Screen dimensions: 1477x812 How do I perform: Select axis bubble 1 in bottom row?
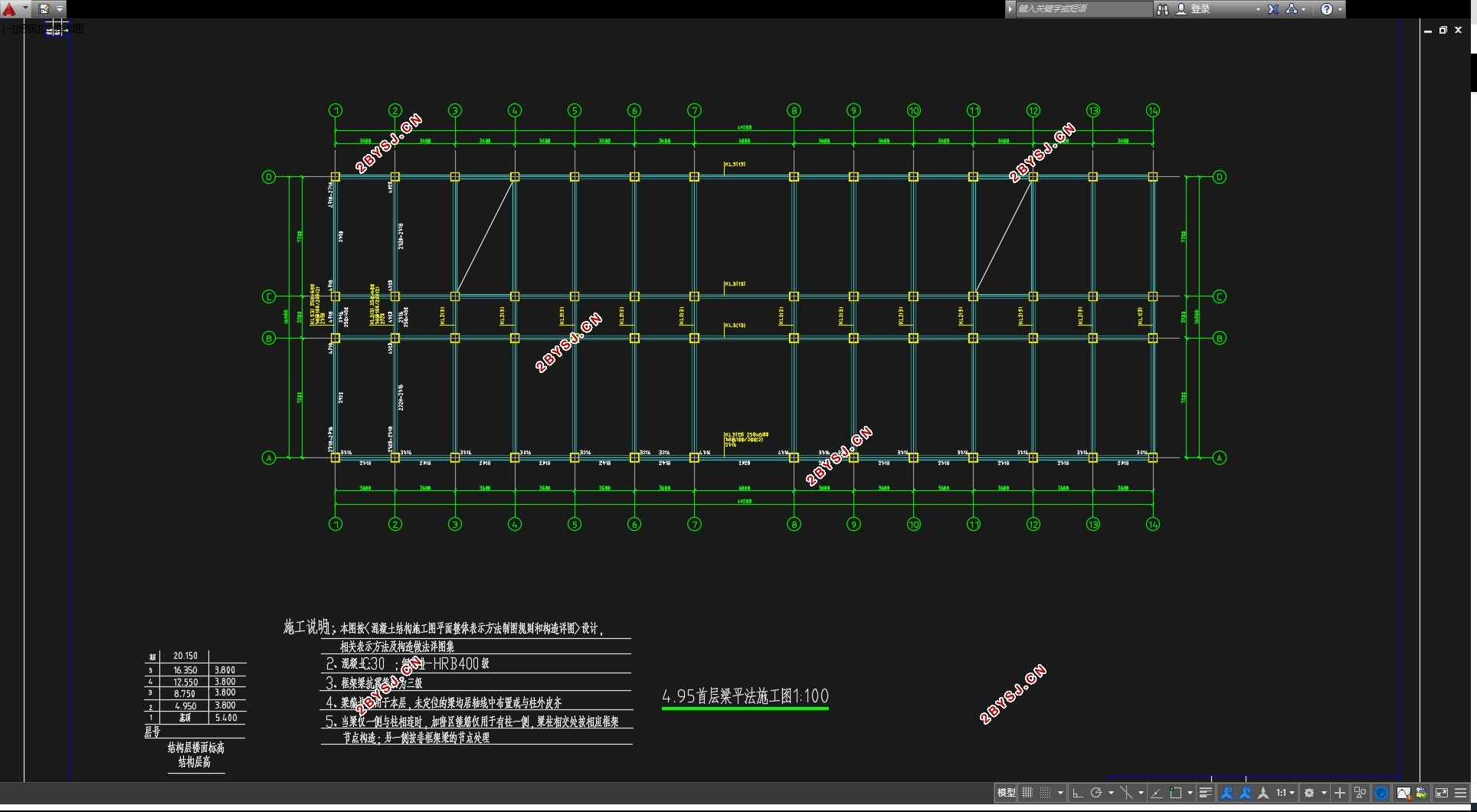(x=336, y=524)
